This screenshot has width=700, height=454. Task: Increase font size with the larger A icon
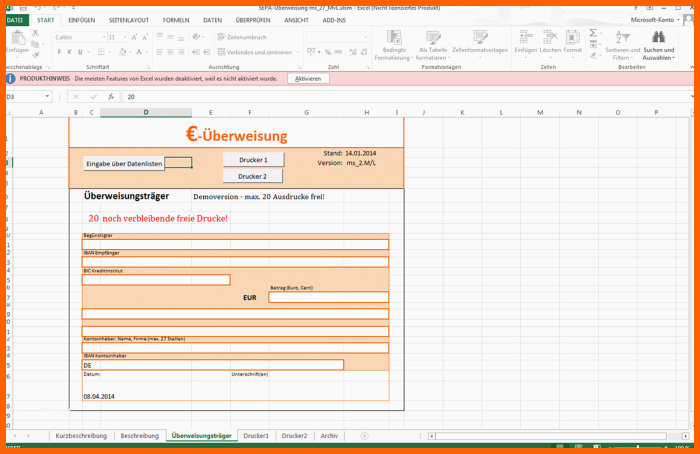click(x=134, y=37)
